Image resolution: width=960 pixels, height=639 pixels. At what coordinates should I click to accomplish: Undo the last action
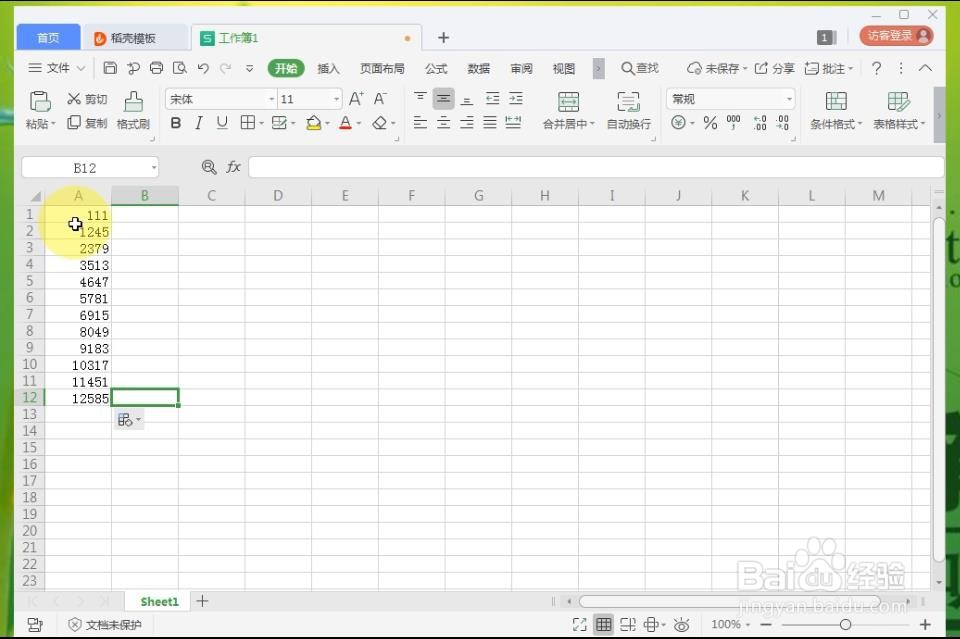point(203,68)
